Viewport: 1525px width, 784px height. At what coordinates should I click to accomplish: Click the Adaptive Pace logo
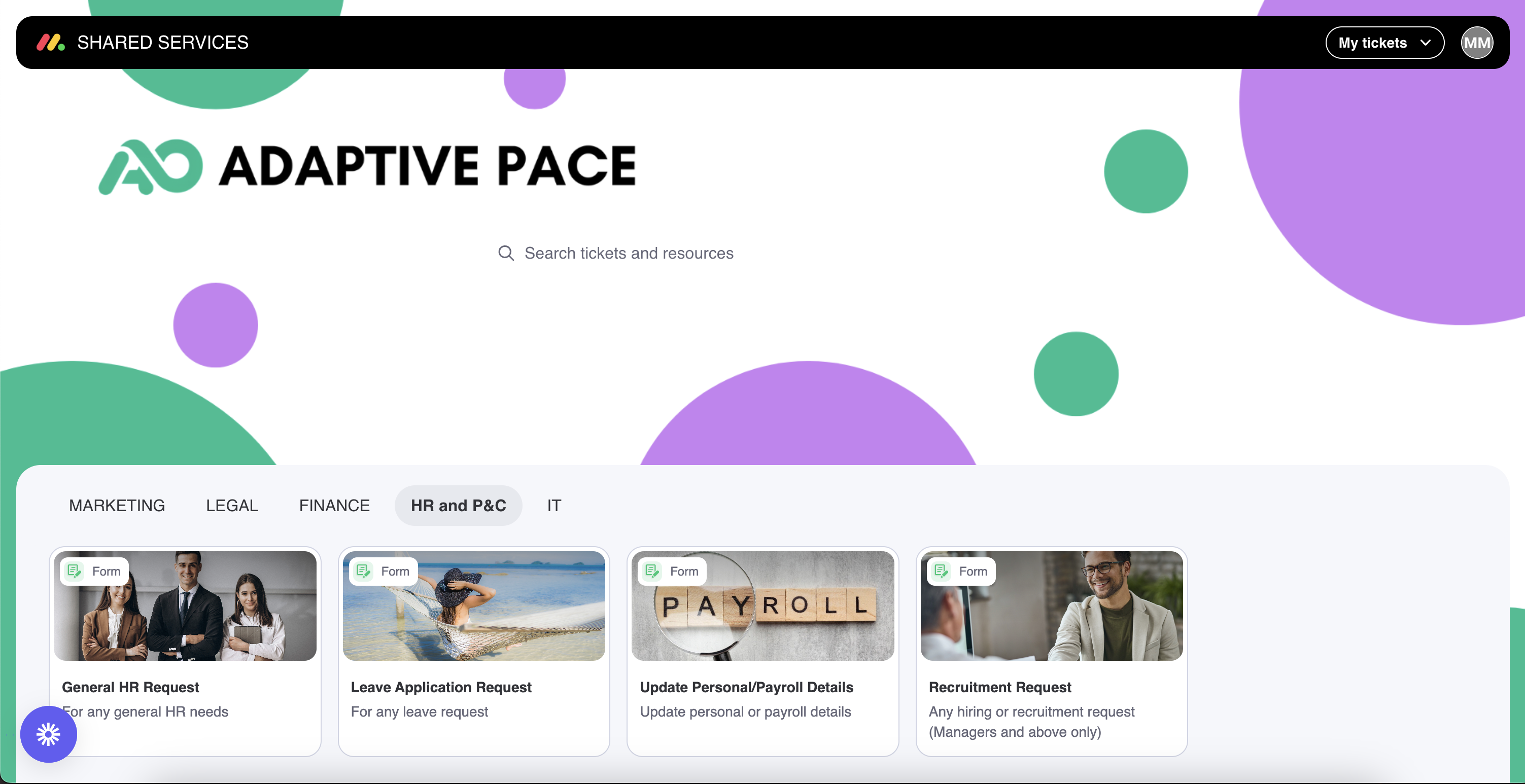[x=367, y=166]
